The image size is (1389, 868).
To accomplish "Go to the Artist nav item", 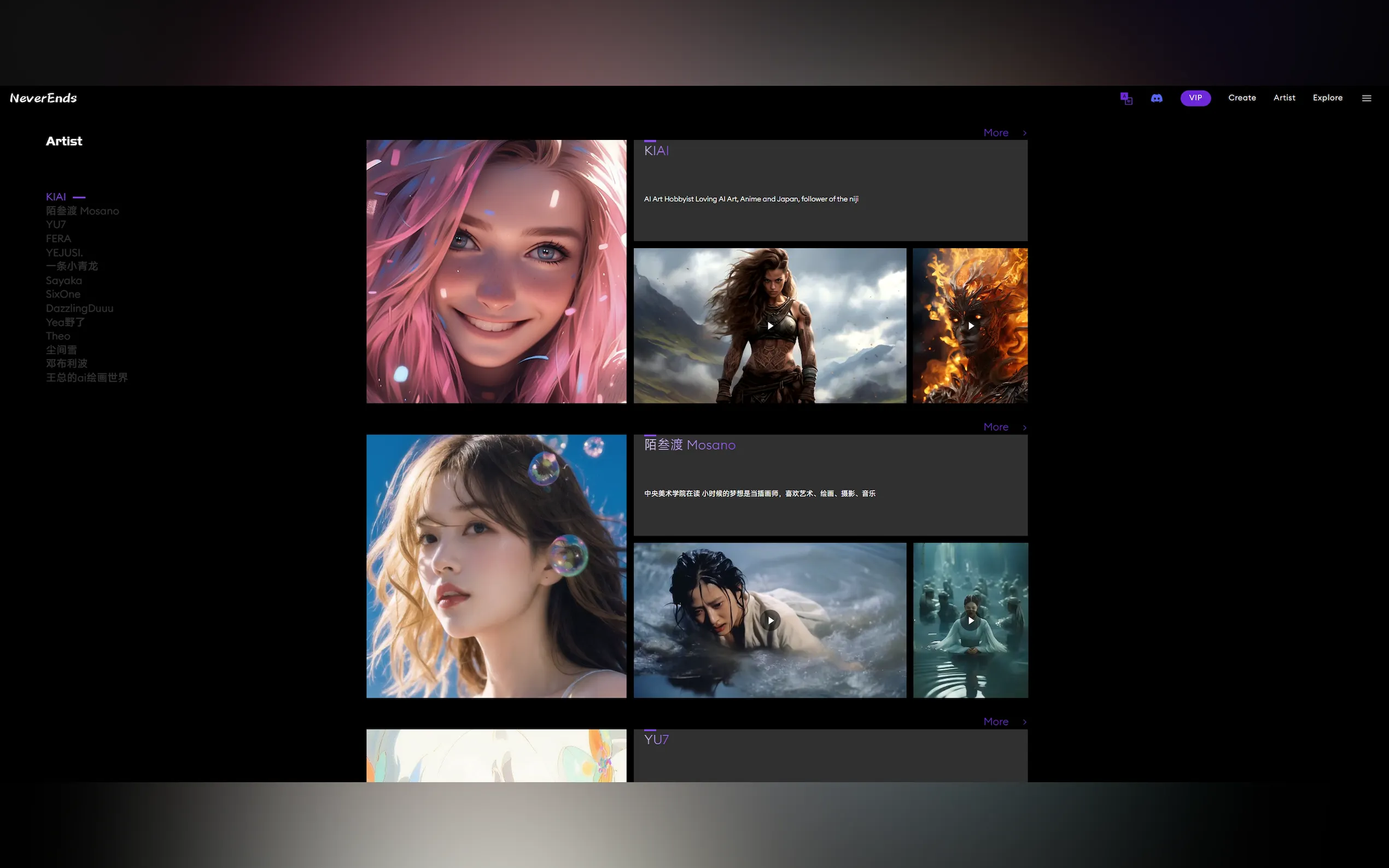I will 1284,98.
